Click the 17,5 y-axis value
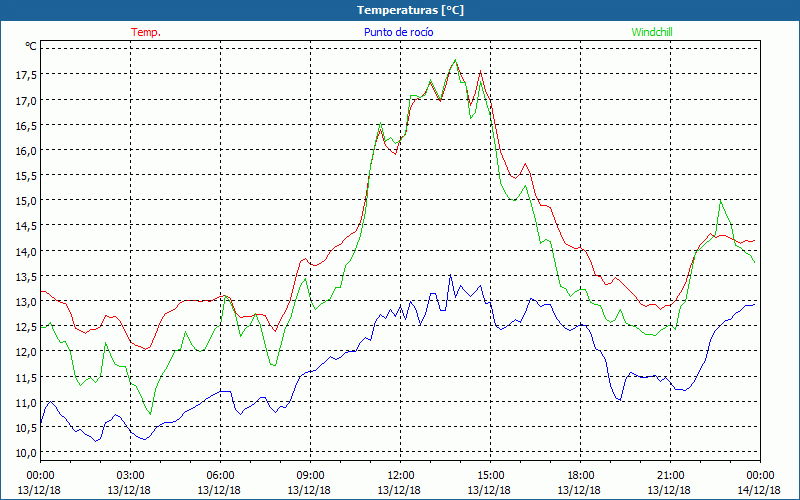The width and height of the screenshot is (800, 500). 26,75
